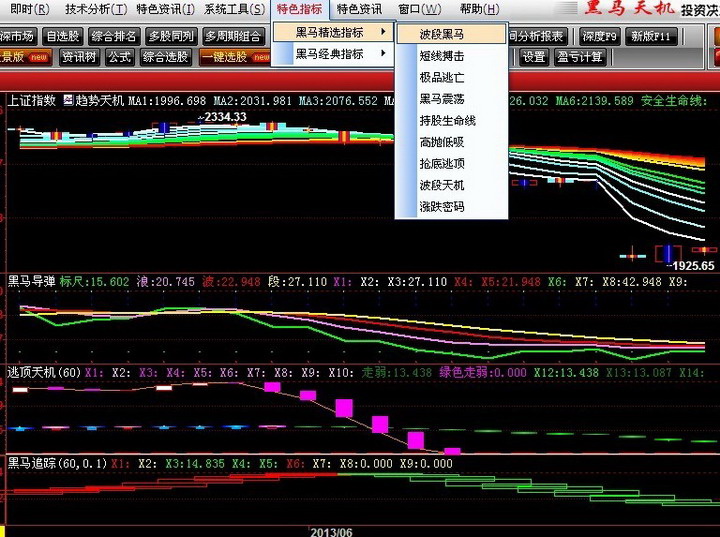Open the 公式 editor button
Viewport: 720px width, 537px height.
[119, 57]
